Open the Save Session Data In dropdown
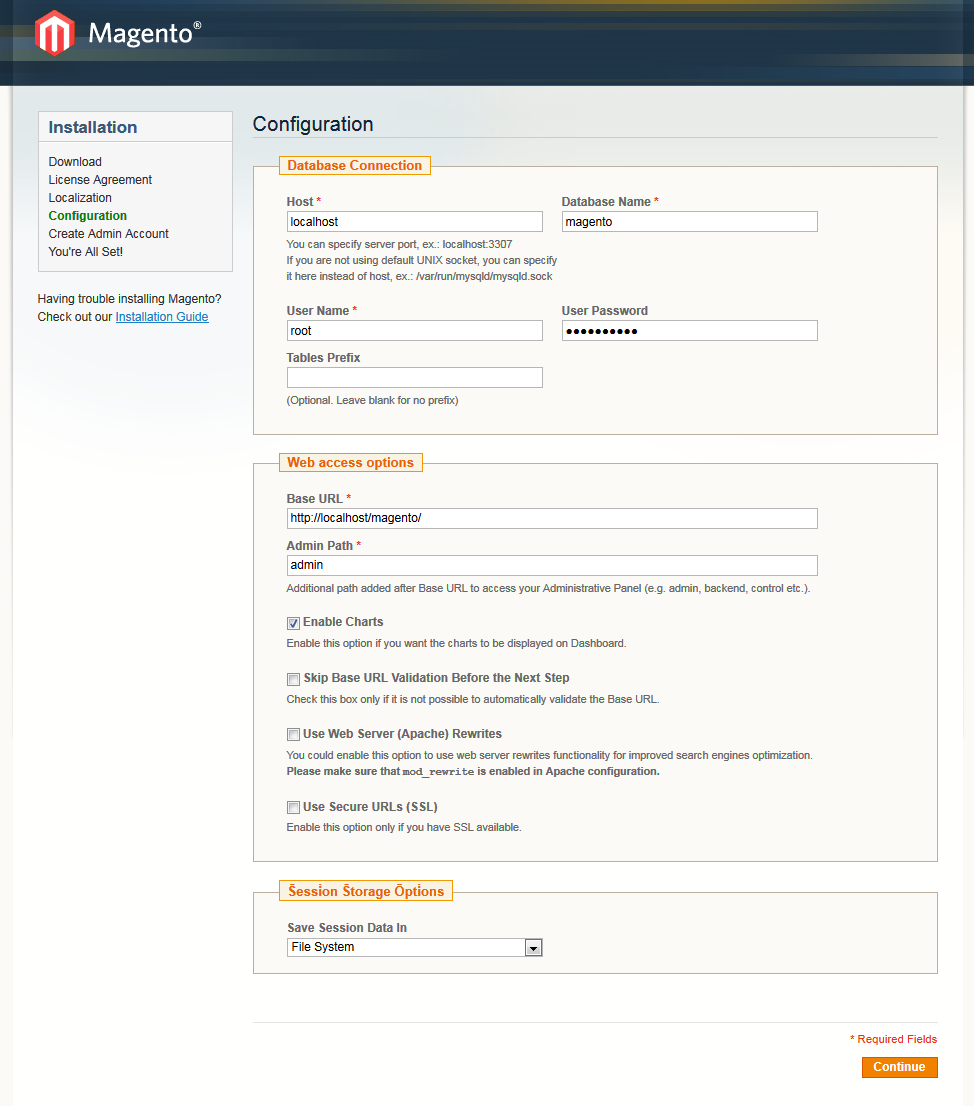This screenshot has height=1106, width=974. click(415, 947)
